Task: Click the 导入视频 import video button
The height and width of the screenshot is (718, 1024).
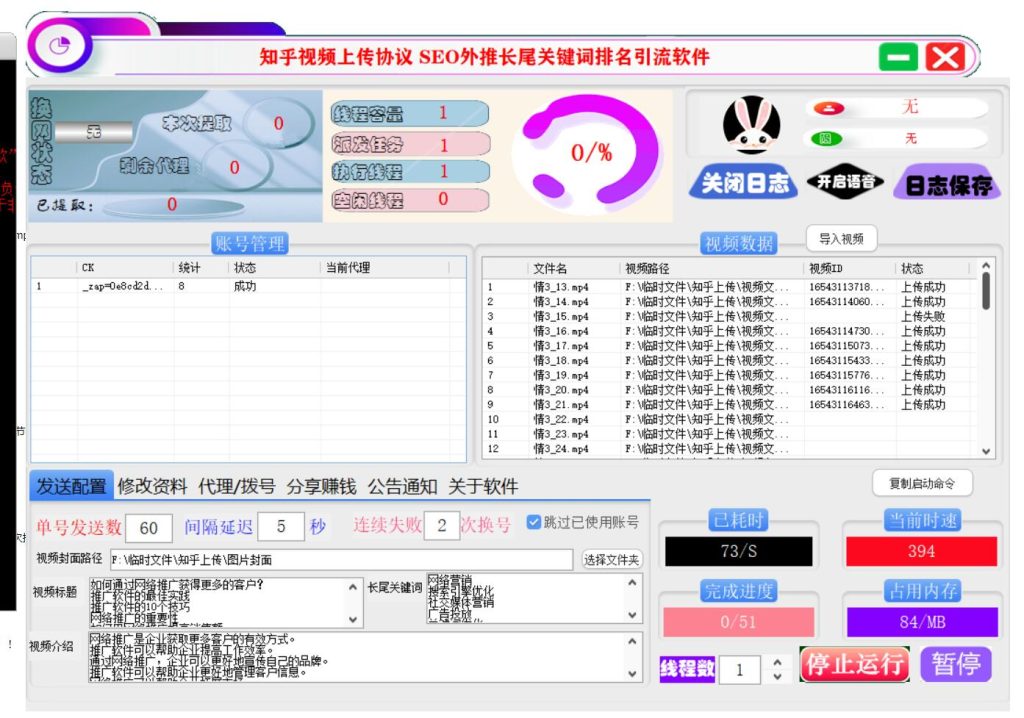Action: (840, 238)
